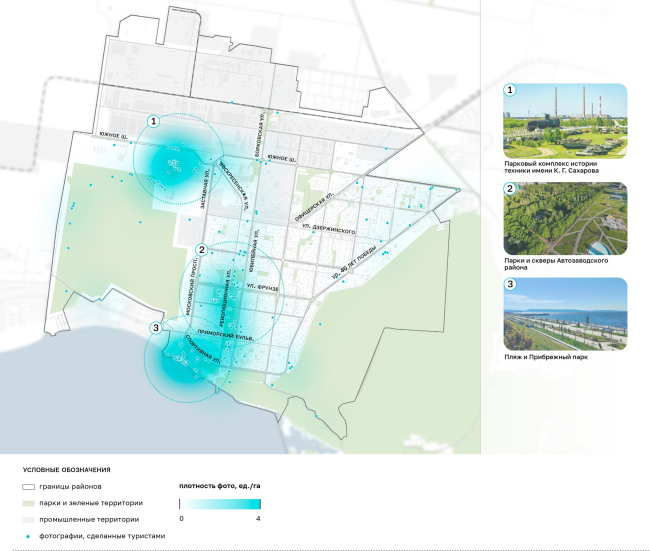
Task: Click the photo density gradient bar
Action: coord(220,503)
